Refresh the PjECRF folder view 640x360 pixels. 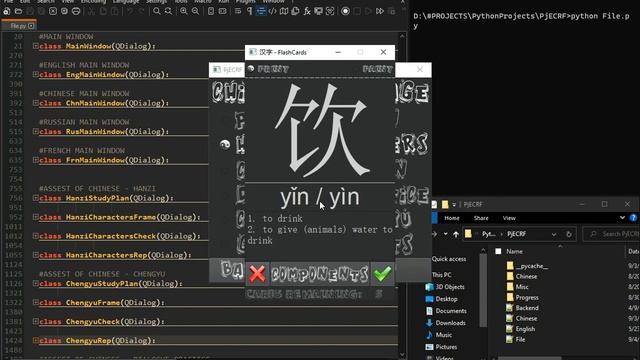tap(569, 234)
